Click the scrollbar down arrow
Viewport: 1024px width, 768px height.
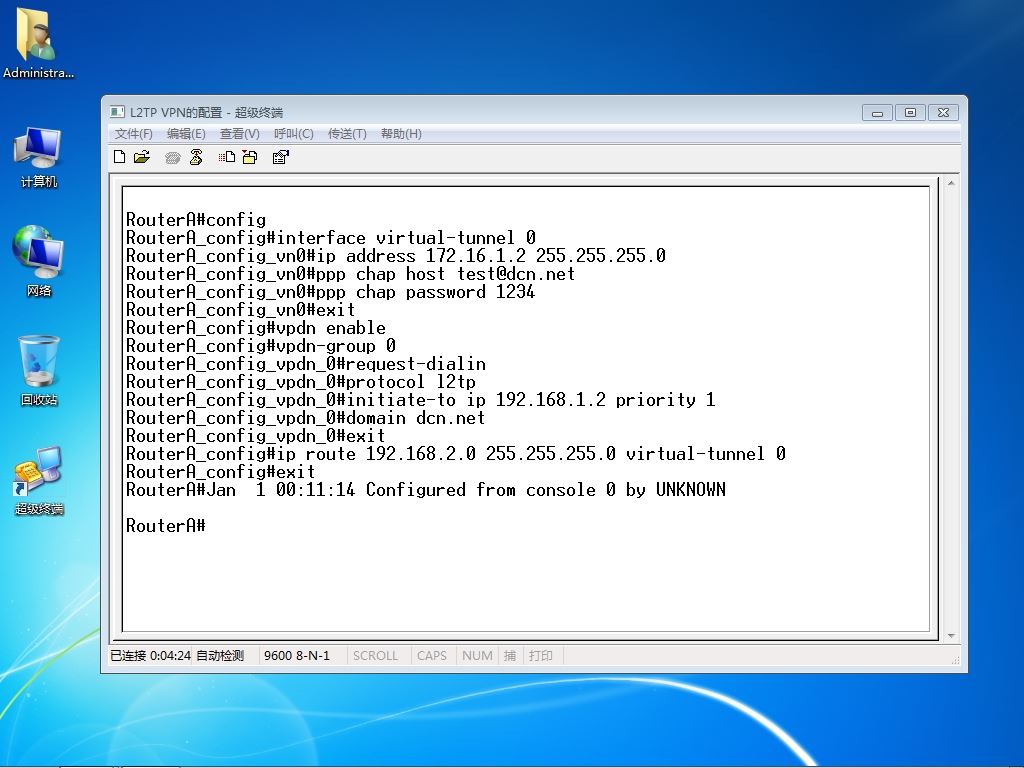[951, 635]
